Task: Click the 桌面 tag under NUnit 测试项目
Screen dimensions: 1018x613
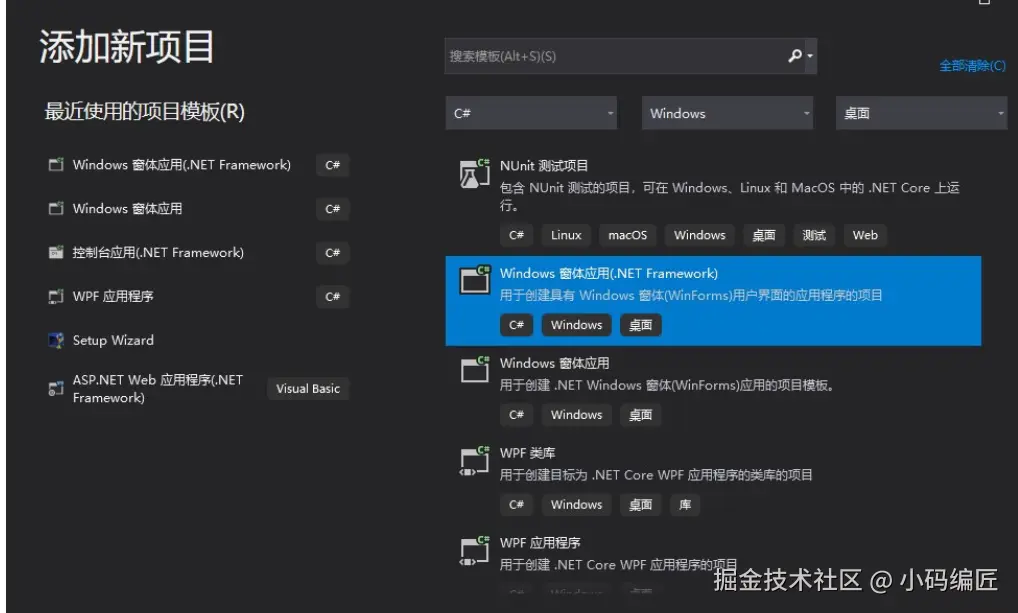Action: tap(764, 235)
